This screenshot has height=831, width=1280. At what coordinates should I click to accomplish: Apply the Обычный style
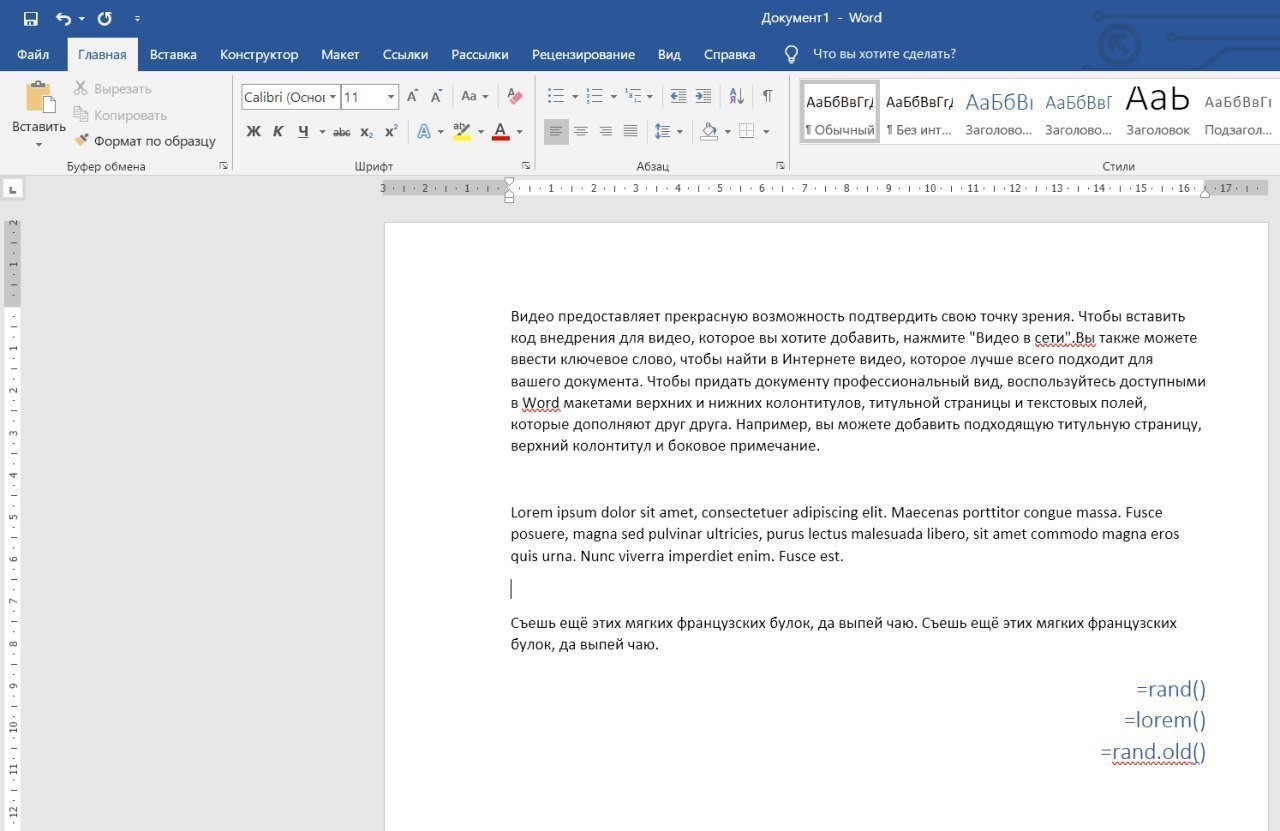pyautogui.click(x=840, y=111)
